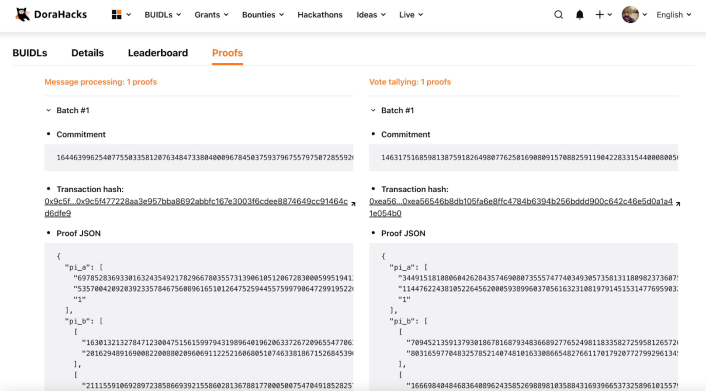This screenshot has height=391, width=706.
Task: Open the grid apps menu icon
Action: [x=117, y=15]
